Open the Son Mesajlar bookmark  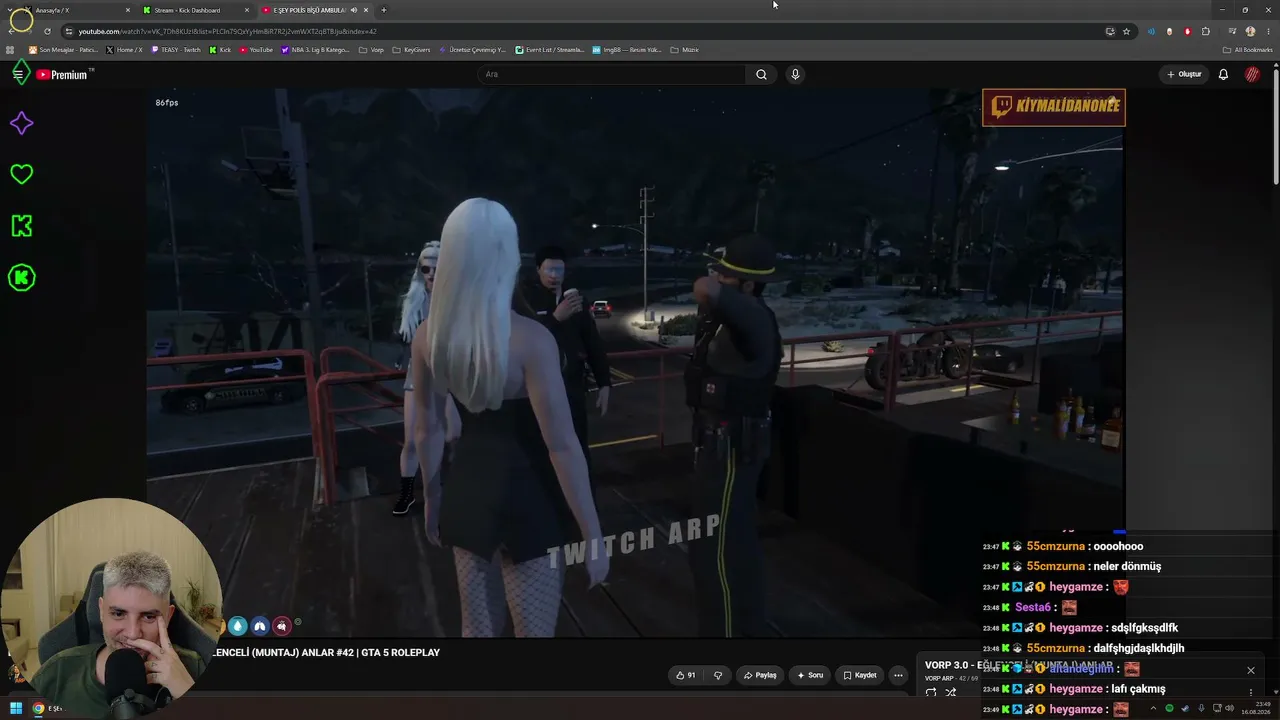click(63, 50)
